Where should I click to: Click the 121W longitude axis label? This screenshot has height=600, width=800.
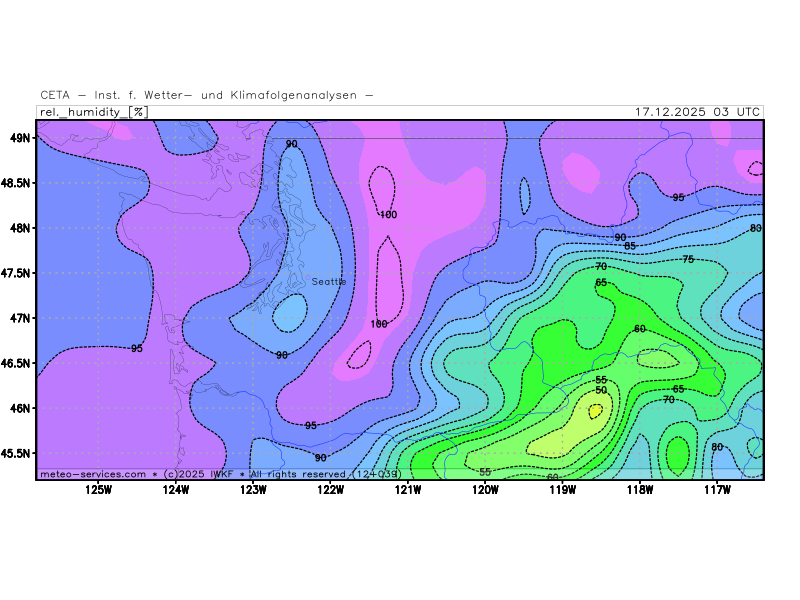tap(408, 489)
